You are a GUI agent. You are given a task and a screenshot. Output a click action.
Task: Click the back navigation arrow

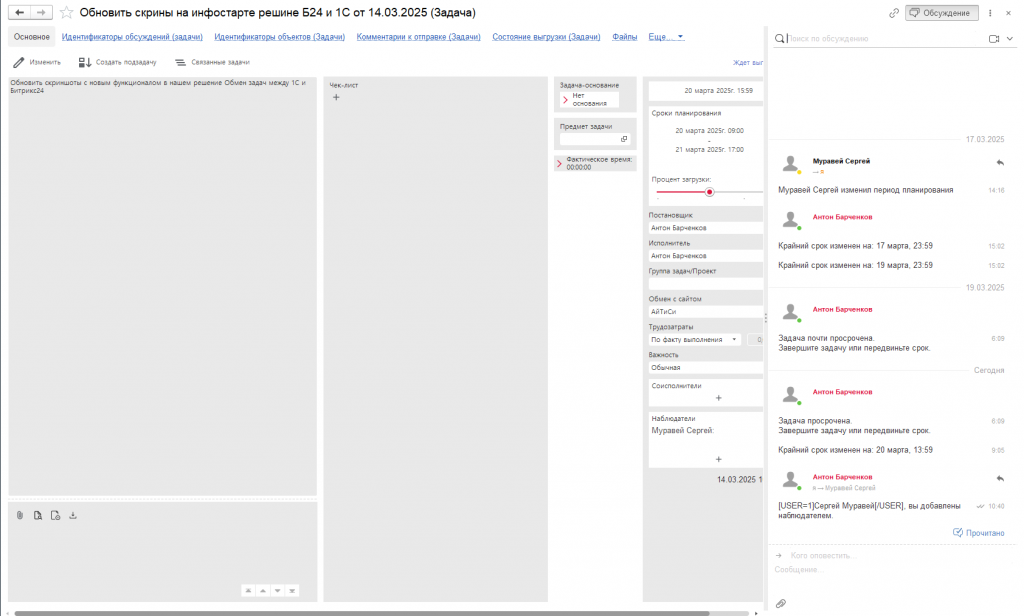[19, 12]
